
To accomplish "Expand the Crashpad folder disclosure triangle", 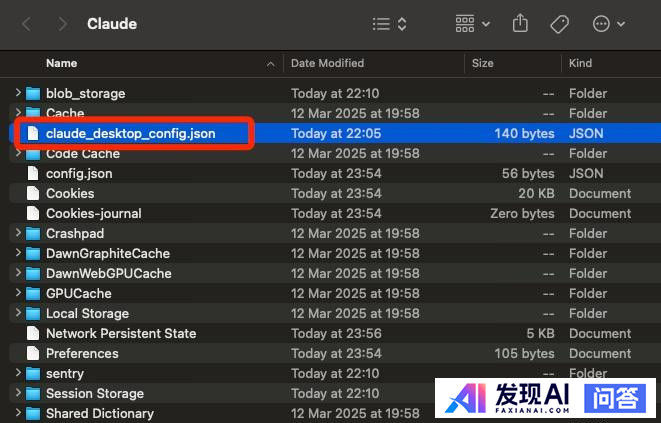I will 18,233.
